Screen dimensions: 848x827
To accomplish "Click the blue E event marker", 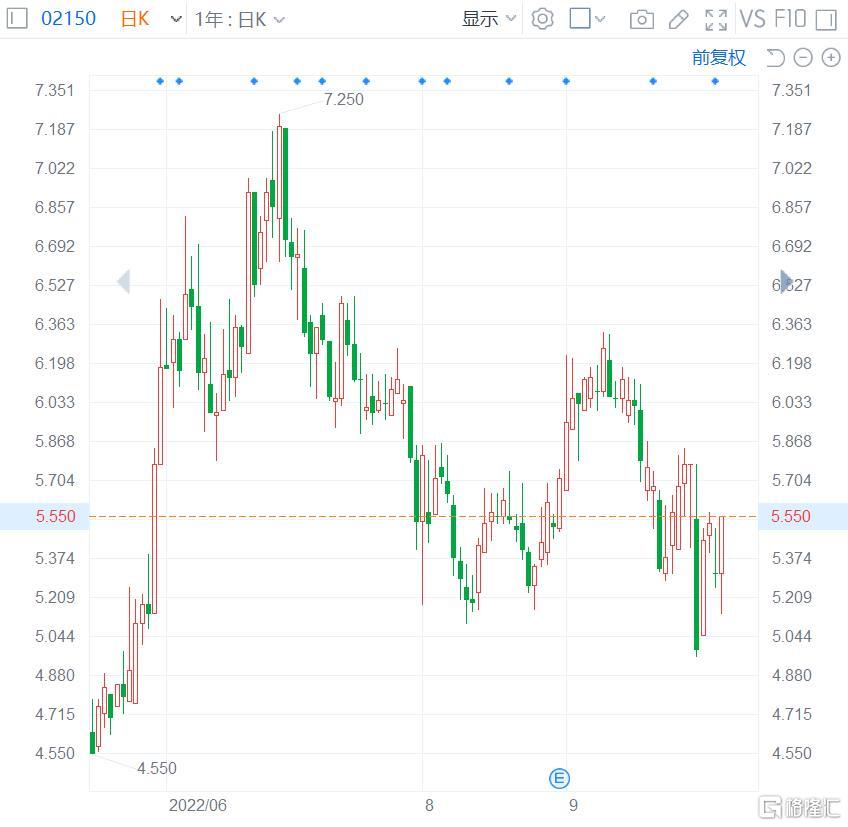I will click(x=559, y=779).
